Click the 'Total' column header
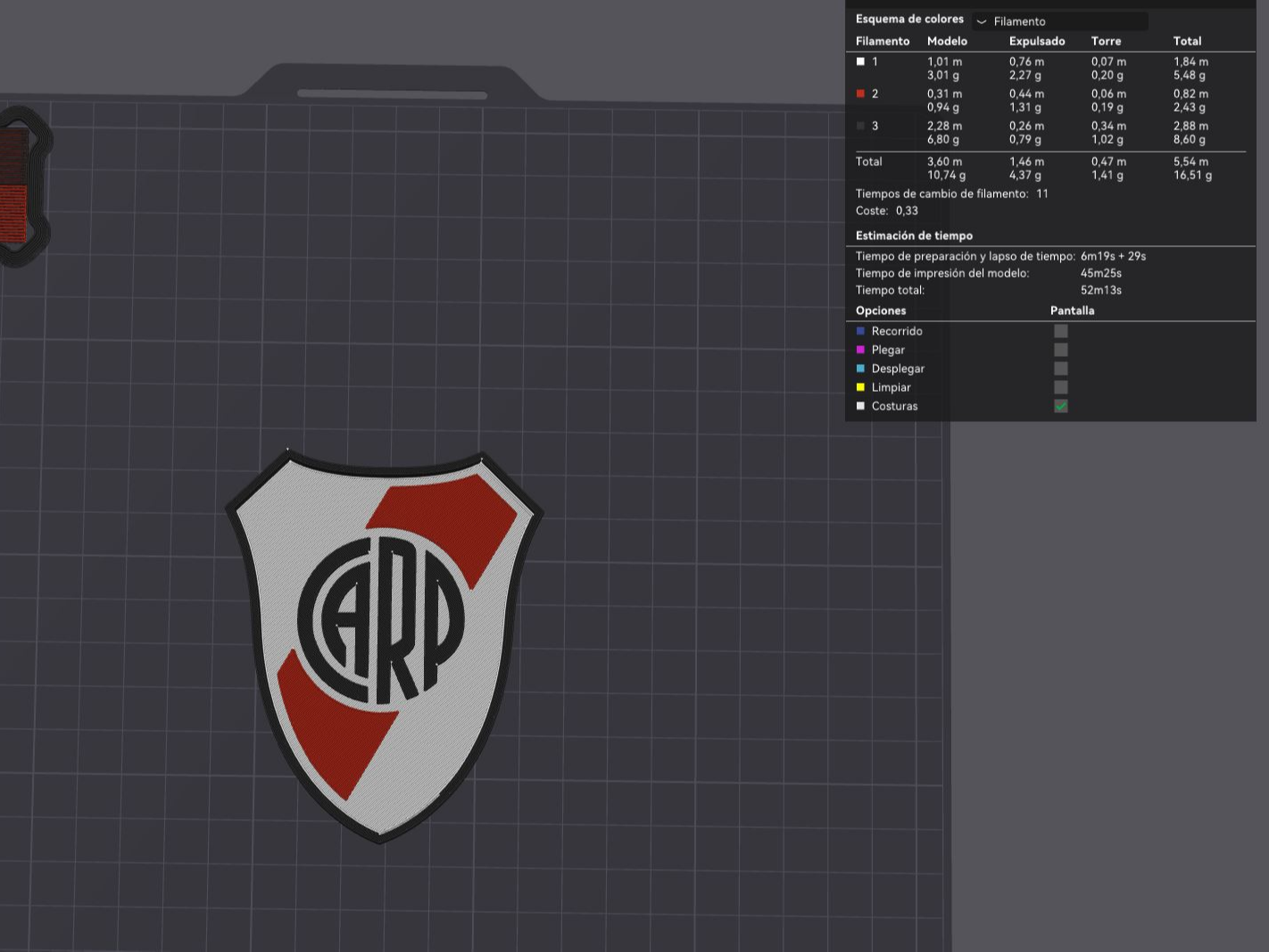1269x952 pixels. [x=1187, y=41]
